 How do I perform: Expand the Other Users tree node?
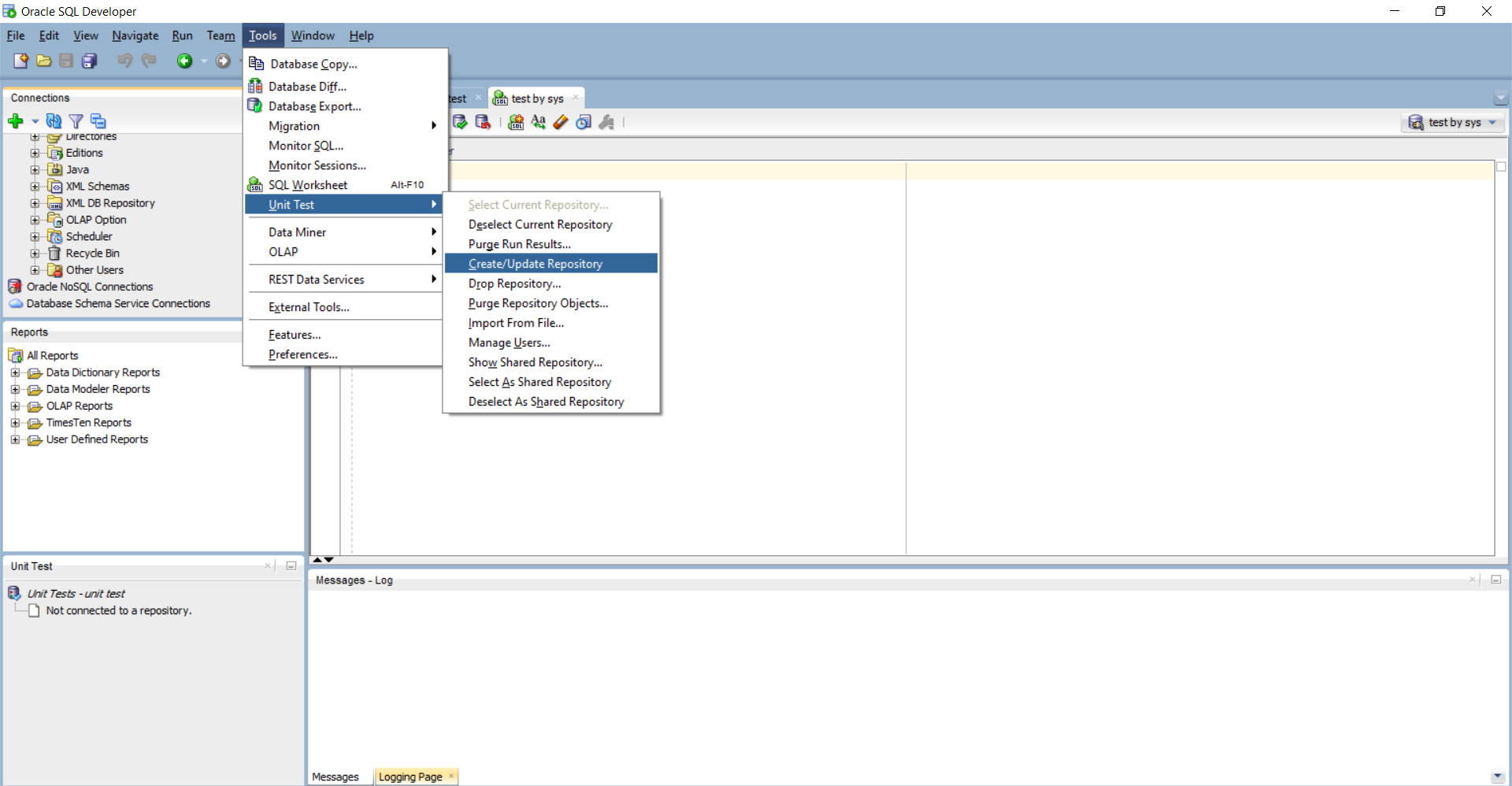[35, 270]
